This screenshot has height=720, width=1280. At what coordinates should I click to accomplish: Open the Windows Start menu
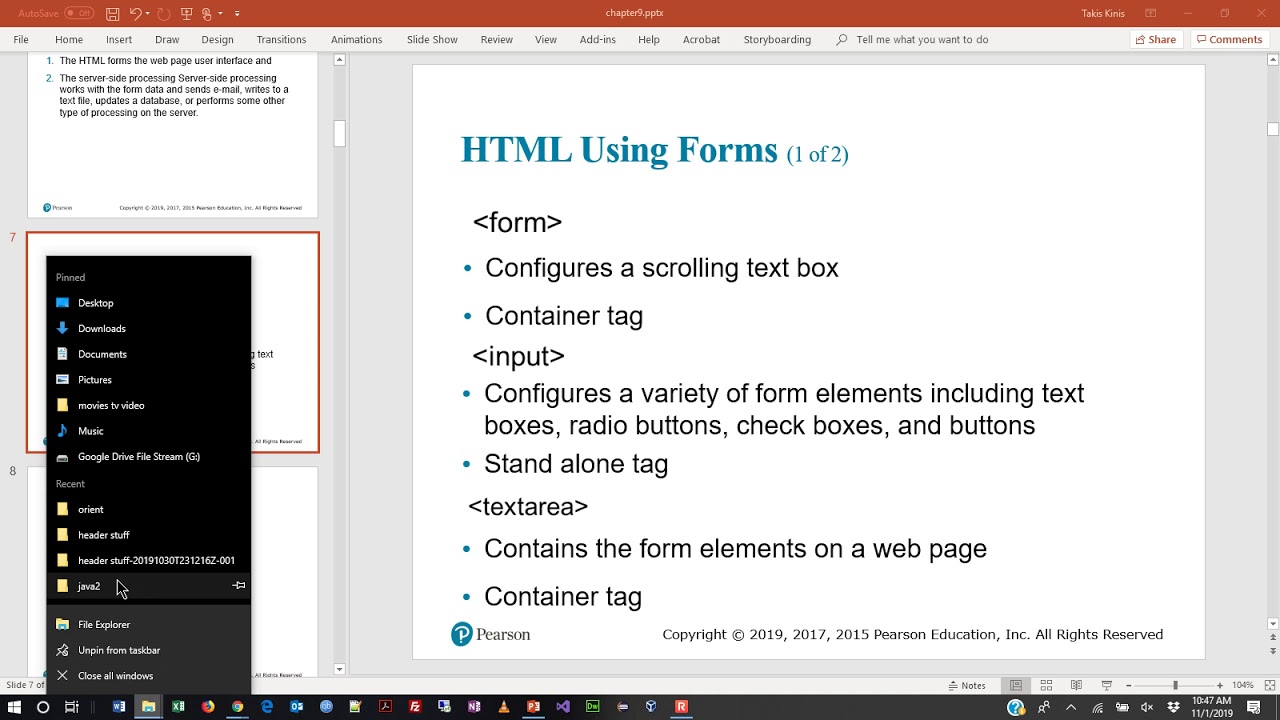(x=14, y=707)
